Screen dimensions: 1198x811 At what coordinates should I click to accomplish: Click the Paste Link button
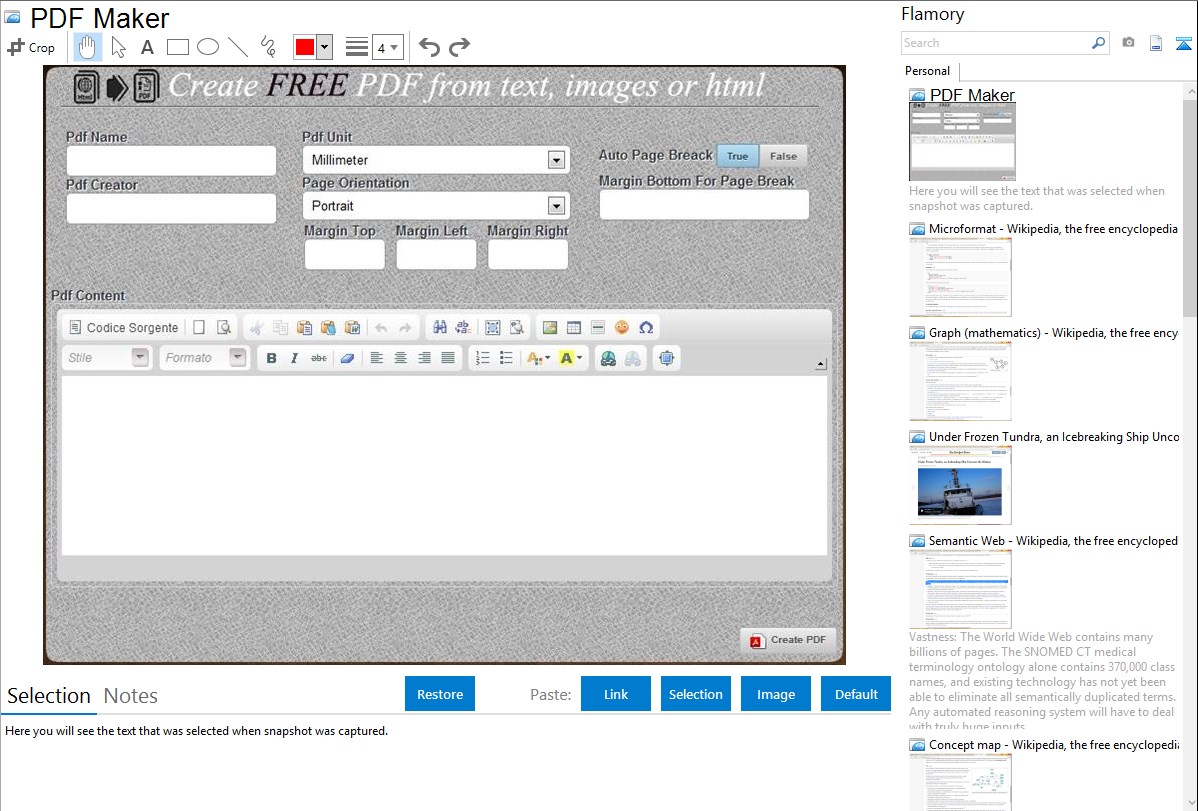[x=616, y=694]
